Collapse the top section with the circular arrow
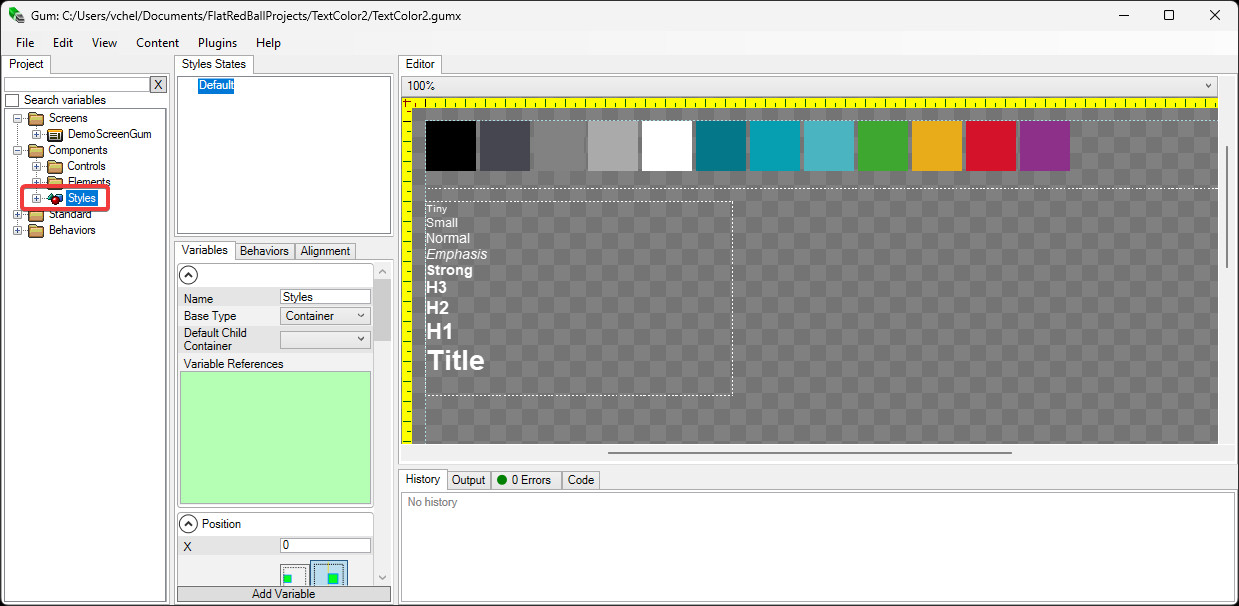 click(188, 275)
